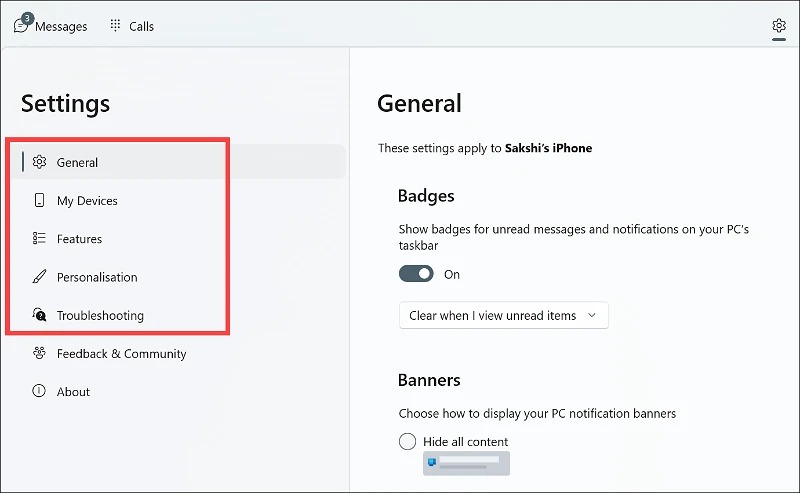Open the Clear when I view unread items dropdown
Image resolution: width=800 pixels, height=493 pixels.
coord(504,315)
